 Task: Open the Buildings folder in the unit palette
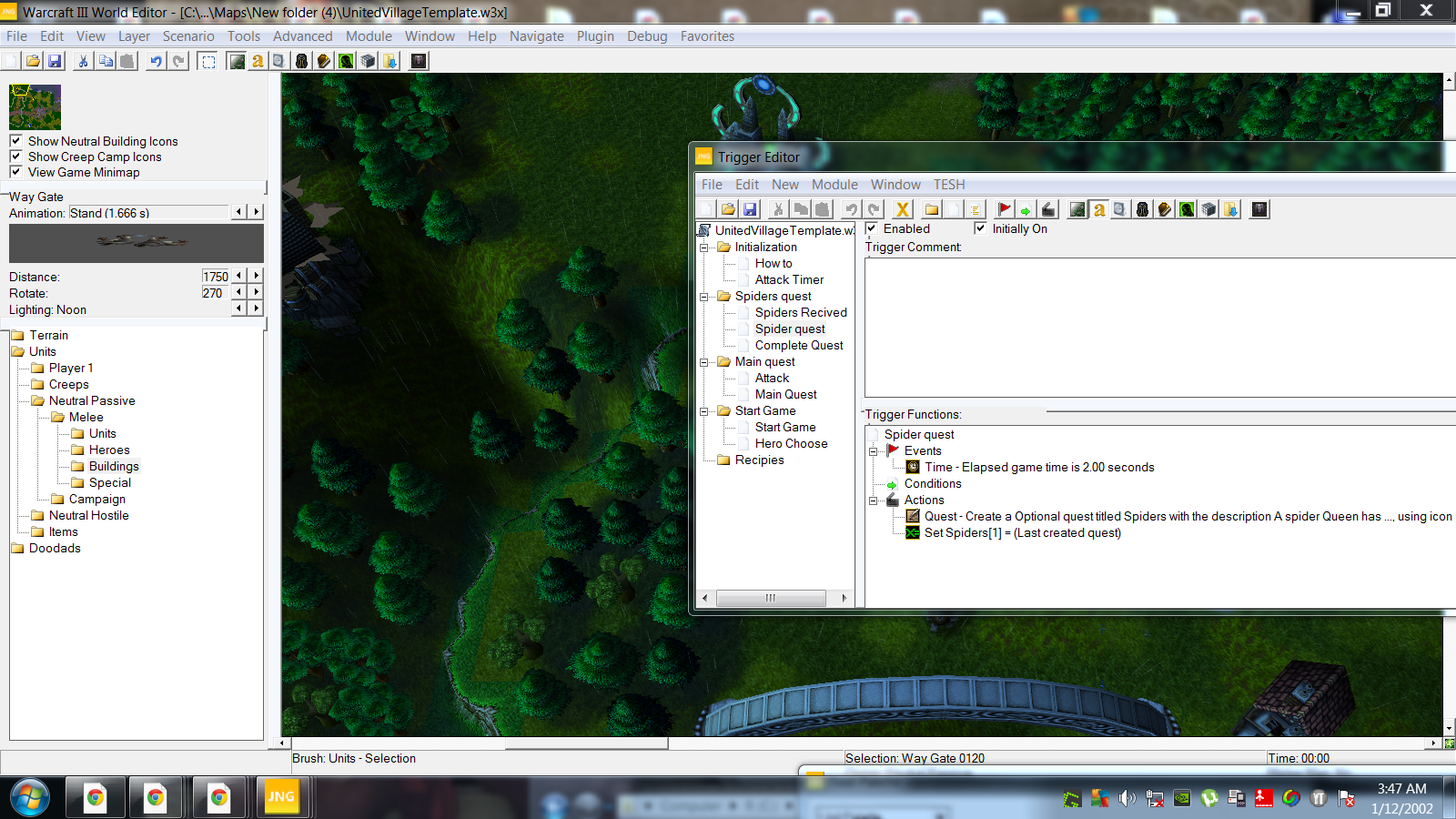point(114,466)
